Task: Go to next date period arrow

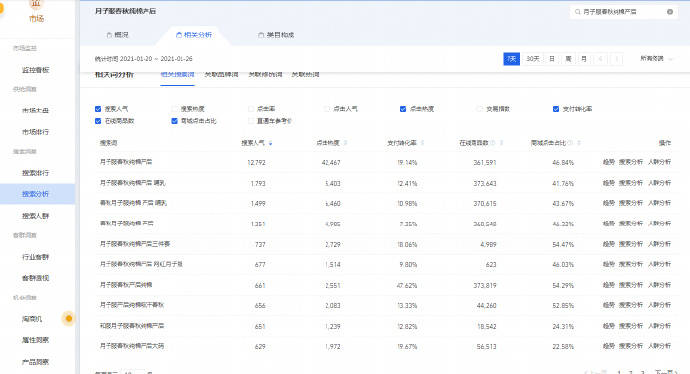Action: [617, 59]
